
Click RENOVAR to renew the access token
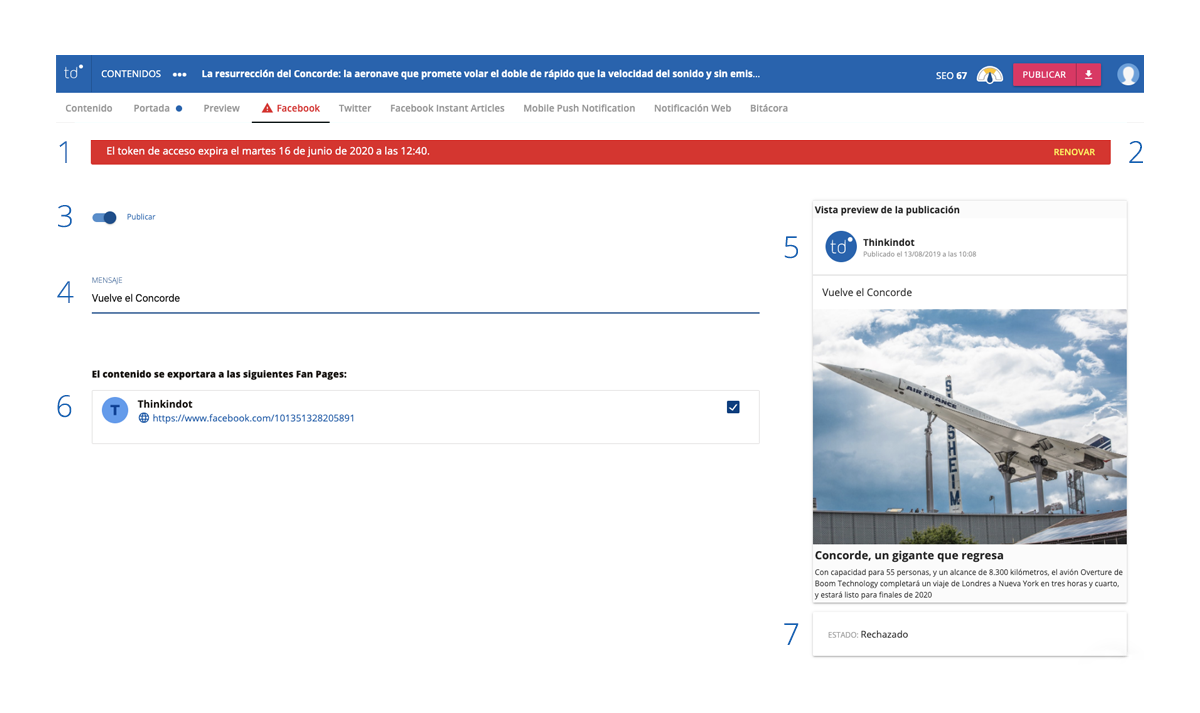pyautogui.click(x=1074, y=152)
